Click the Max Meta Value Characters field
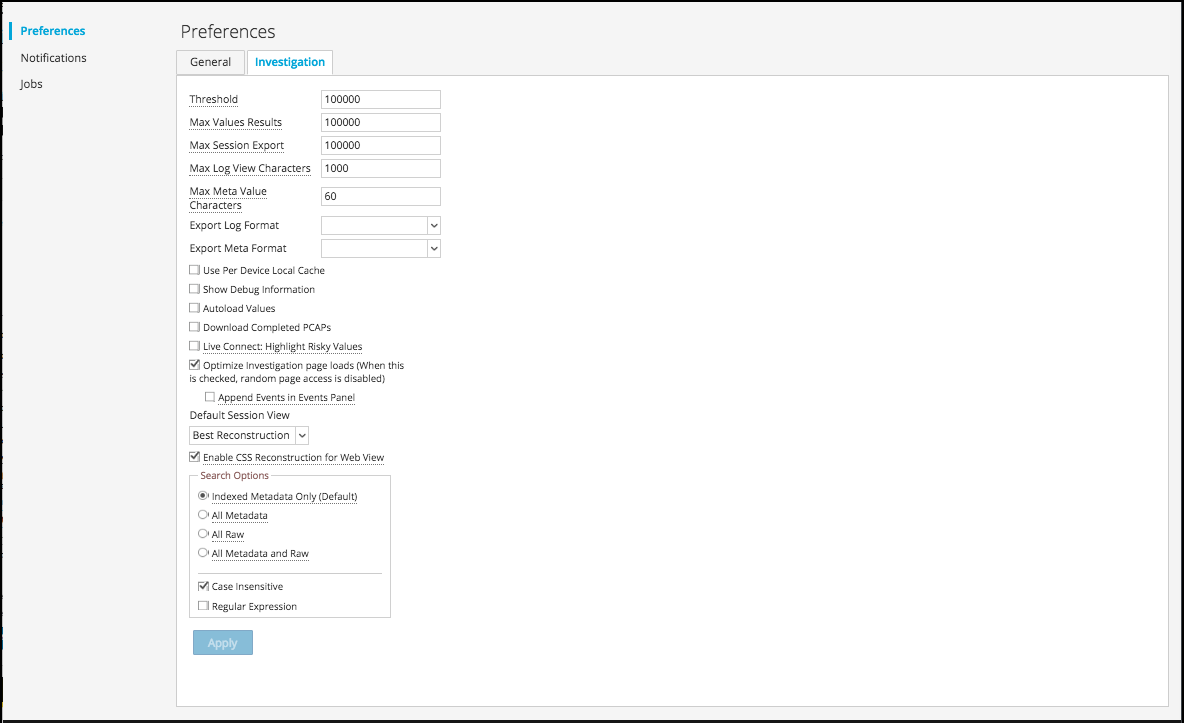 pos(380,197)
